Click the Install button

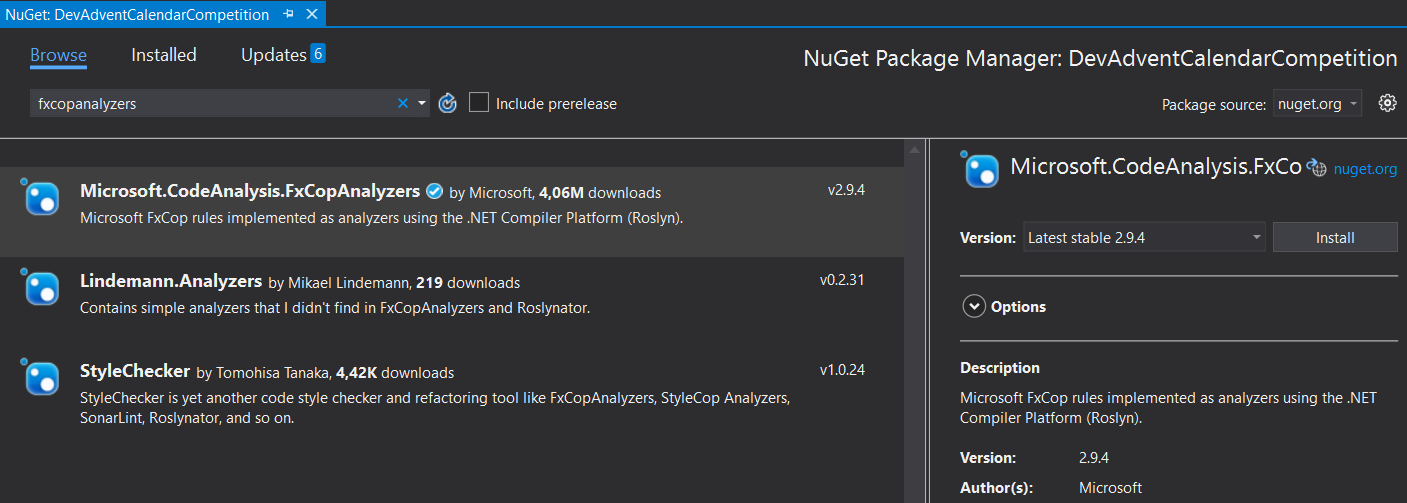[x=1335, y=237]
